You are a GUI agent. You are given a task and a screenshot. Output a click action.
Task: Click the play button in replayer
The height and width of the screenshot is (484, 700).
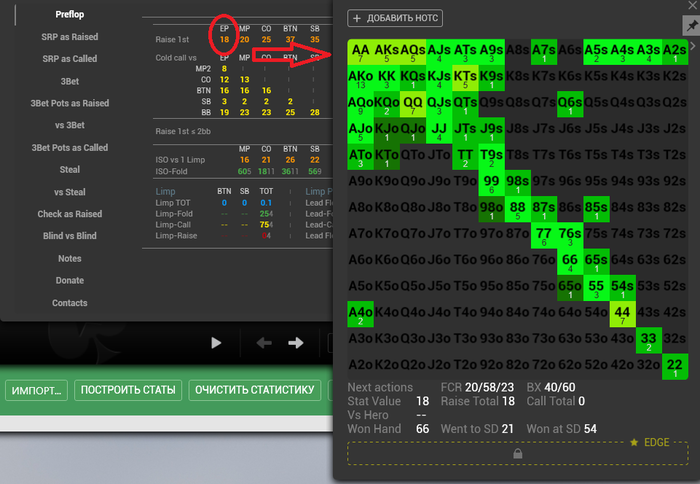click(216, 343)
